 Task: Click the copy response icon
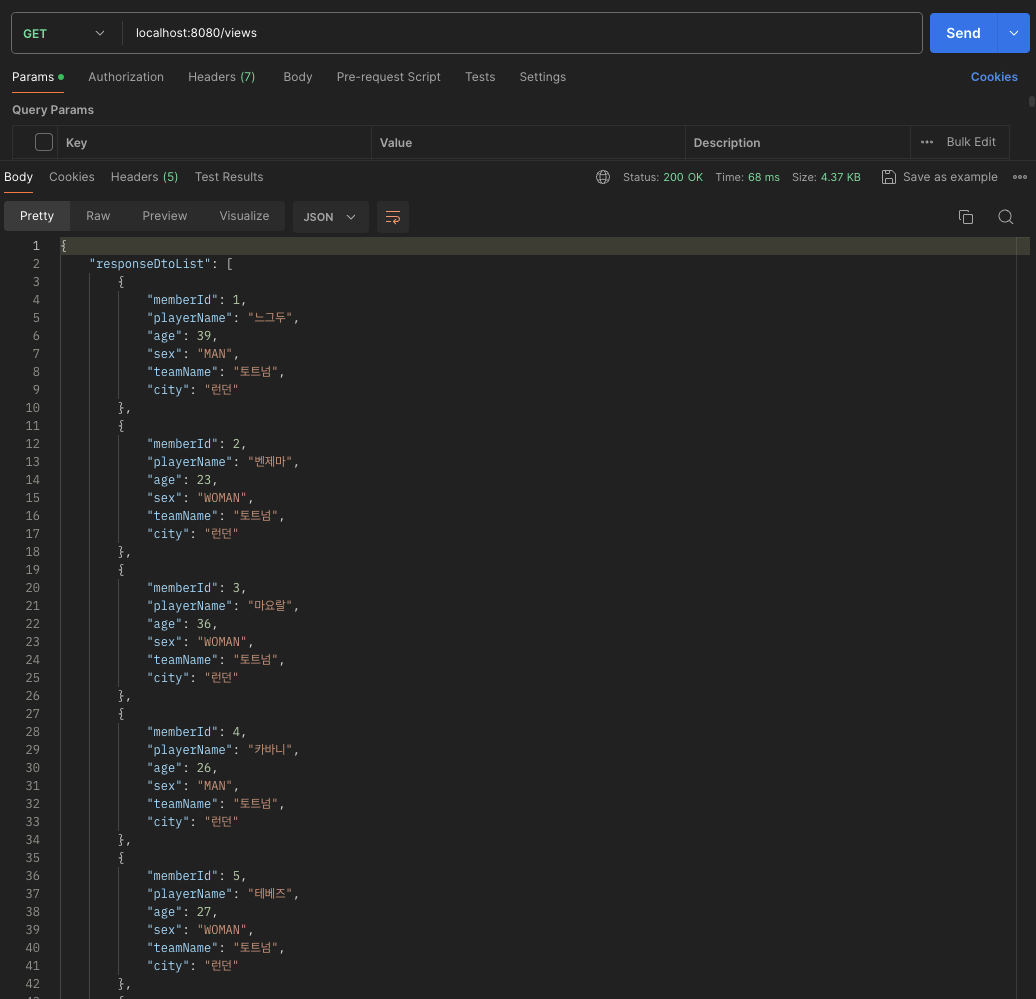click(x=965, y=217)
